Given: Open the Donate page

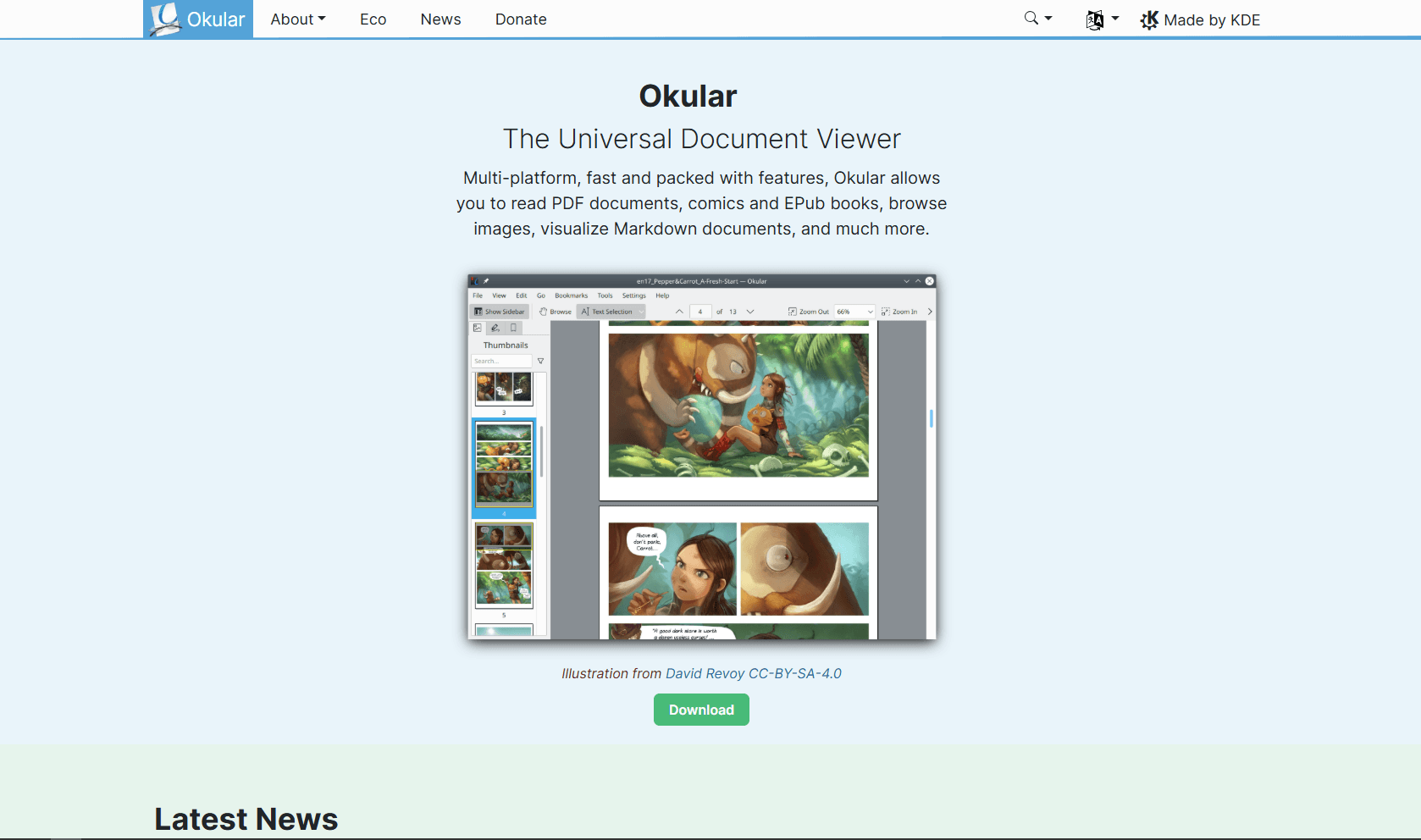Looking at the screenshot, I should coord(521,19).
